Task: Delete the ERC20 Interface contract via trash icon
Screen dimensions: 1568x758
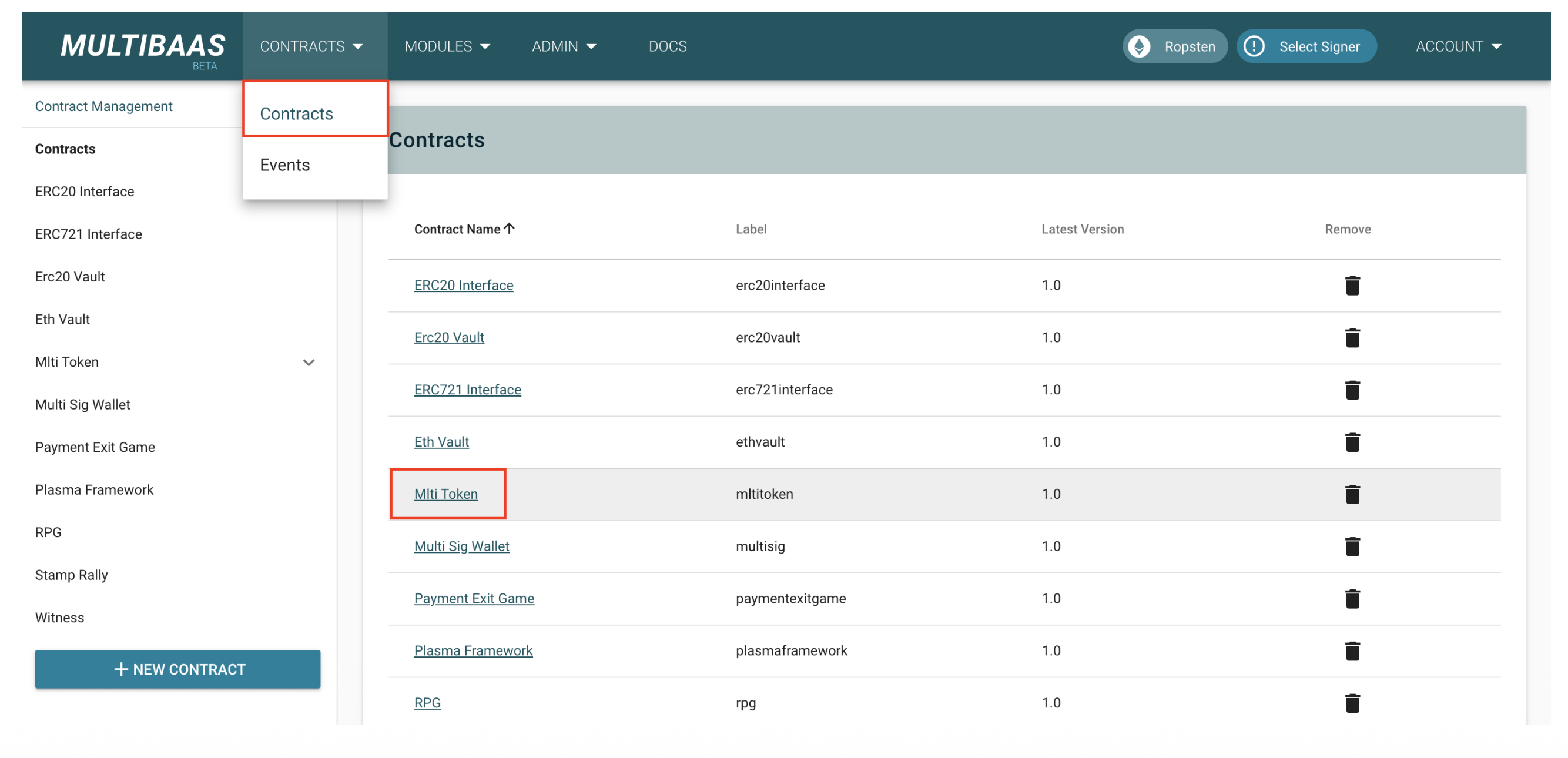Action: coord(1352,286)
